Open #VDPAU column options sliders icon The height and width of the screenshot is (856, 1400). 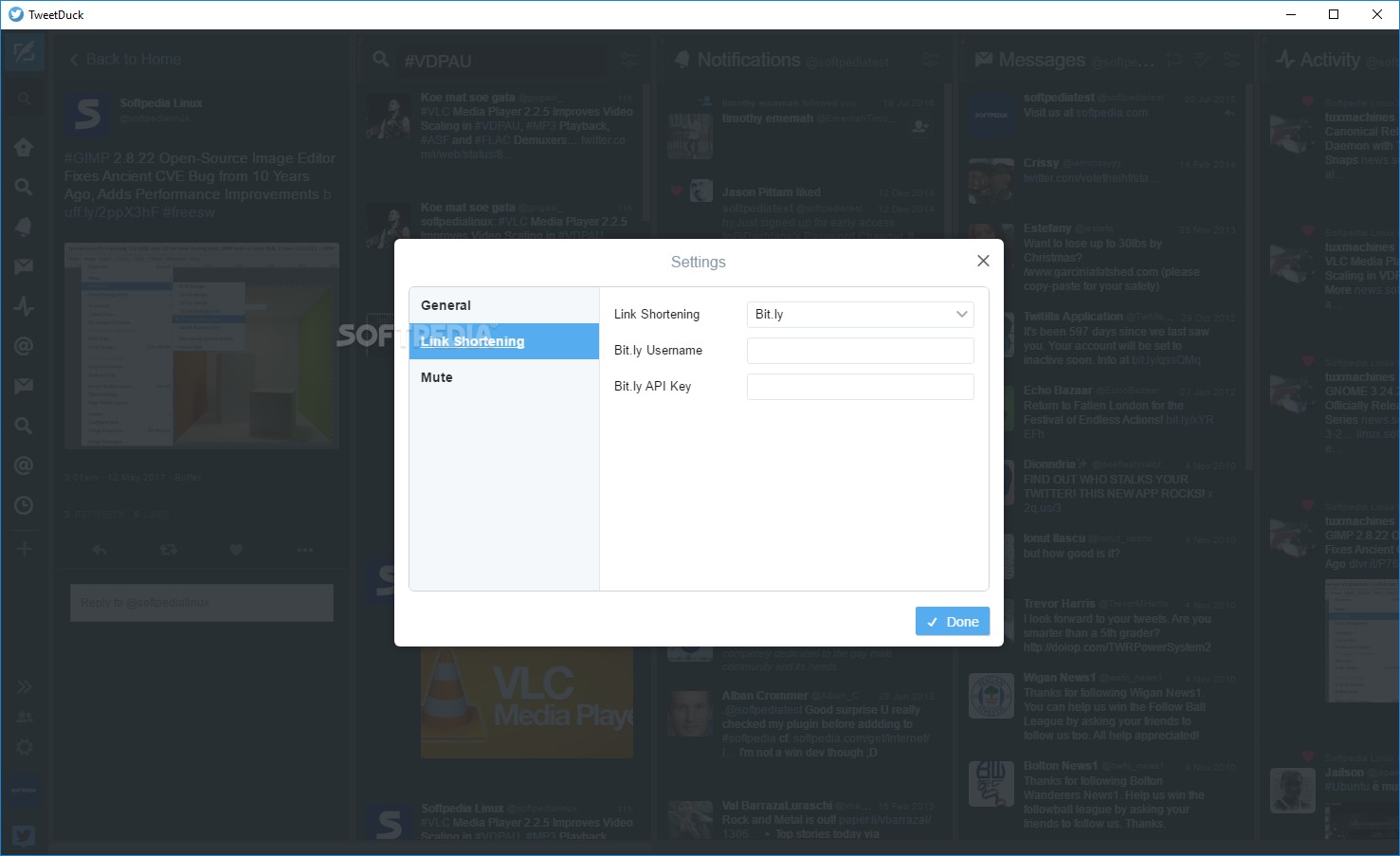point(629,59)
